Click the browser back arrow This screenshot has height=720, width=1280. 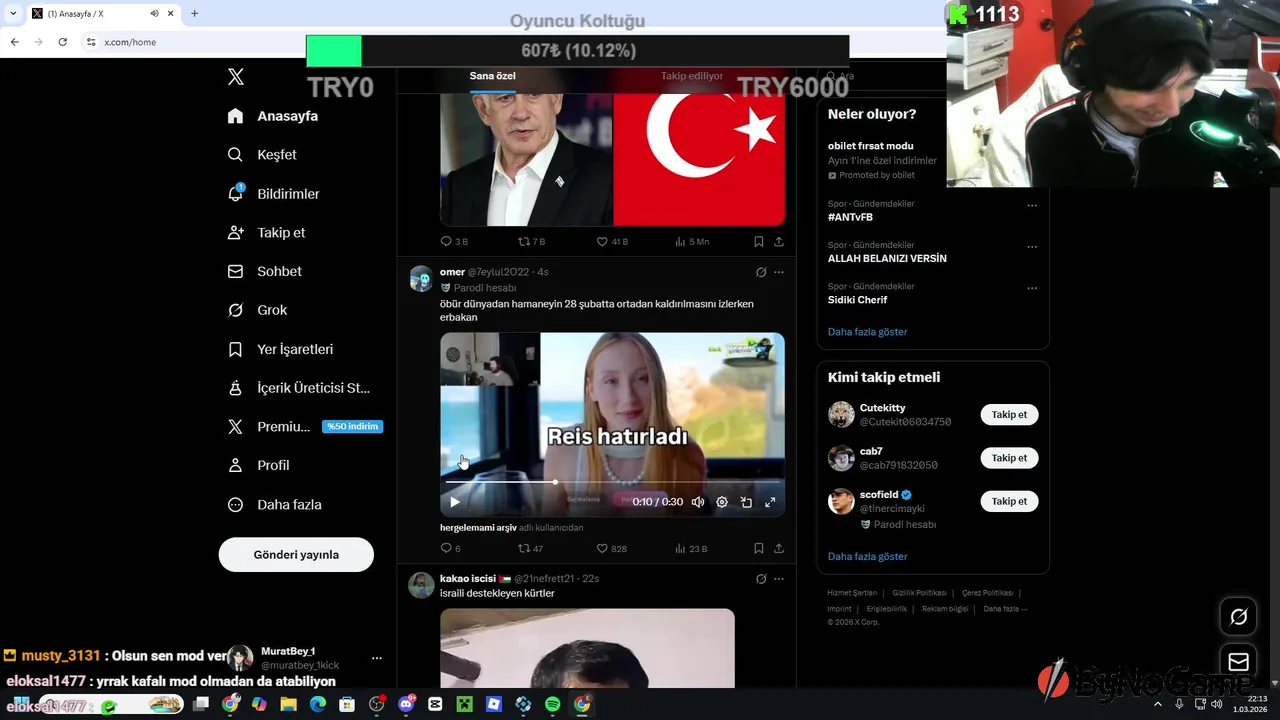tap(14, 42)
